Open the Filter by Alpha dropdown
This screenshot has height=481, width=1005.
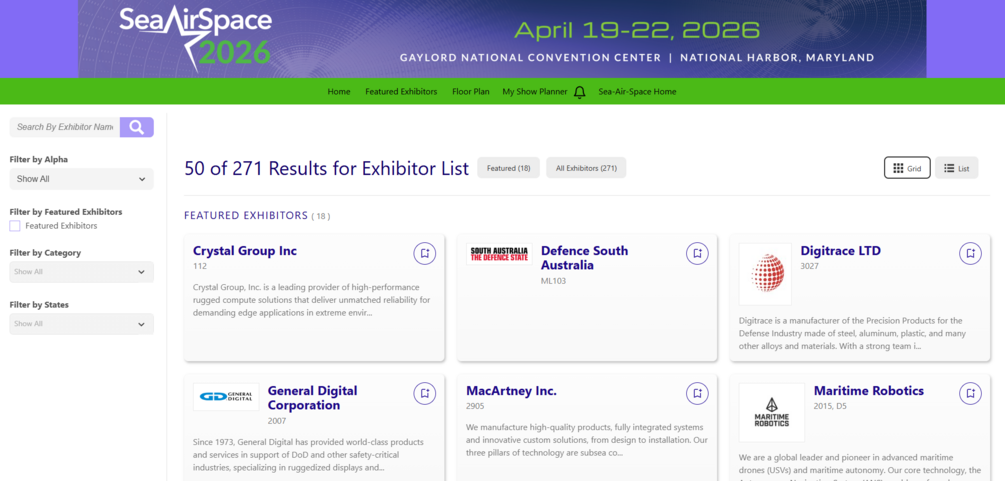pos(81,179)
